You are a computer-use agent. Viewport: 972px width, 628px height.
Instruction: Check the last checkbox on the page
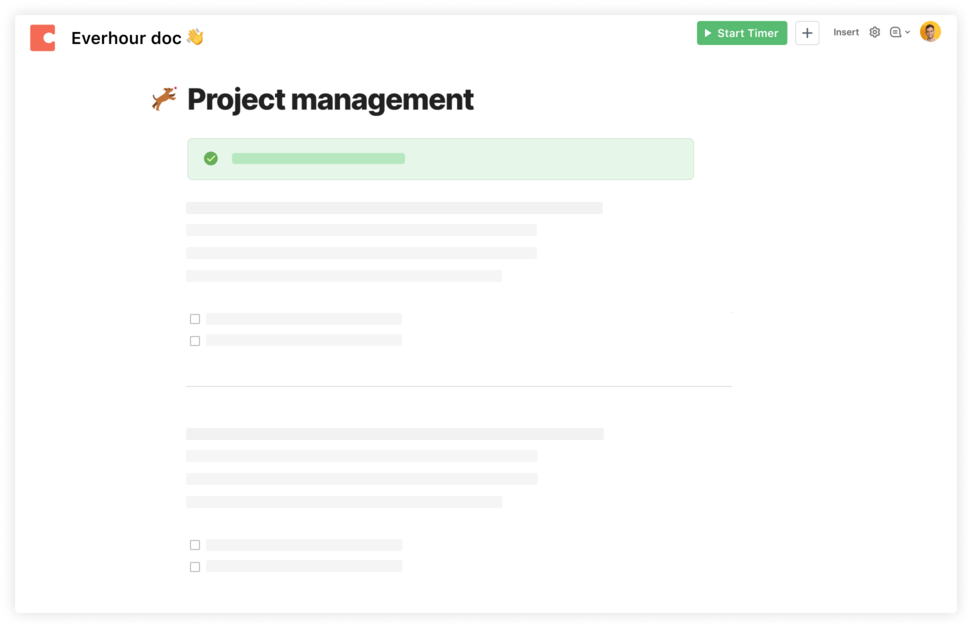coord(195,566)
